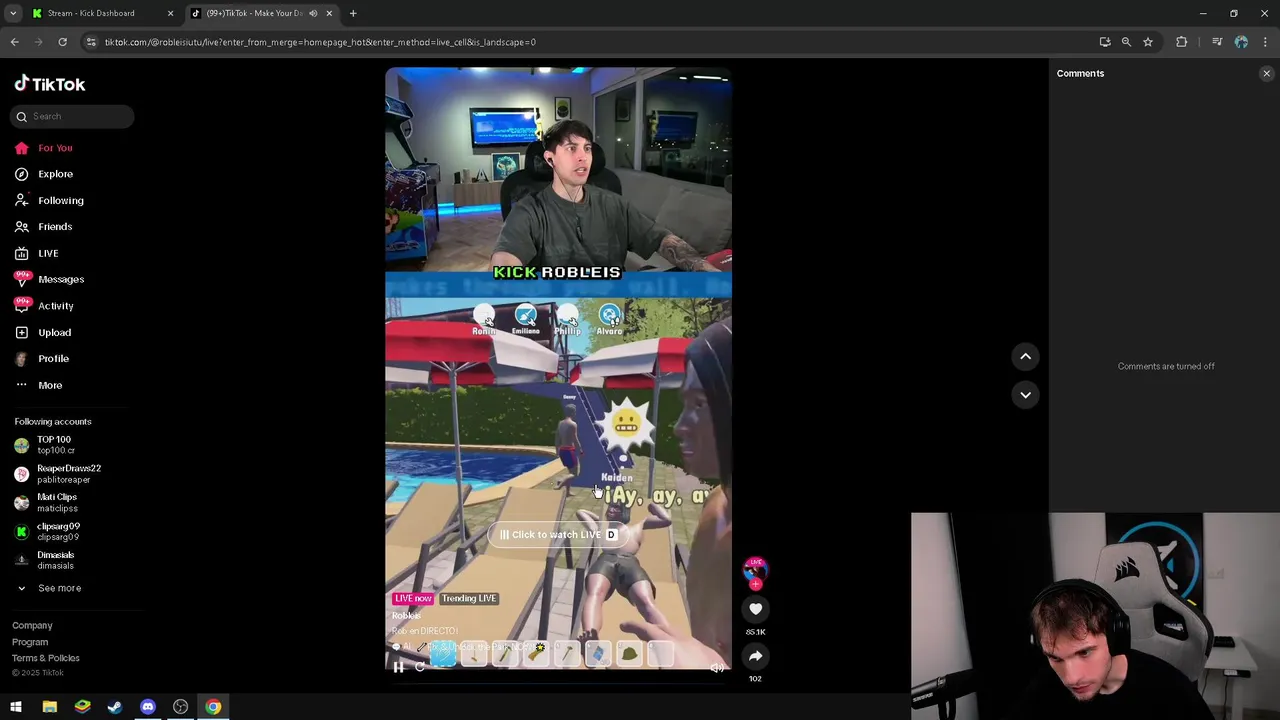Image resolution: width=1280 pixels, height=720 pixels.
Task: Bookmark this page with star icon
Action: (1148, 42)
